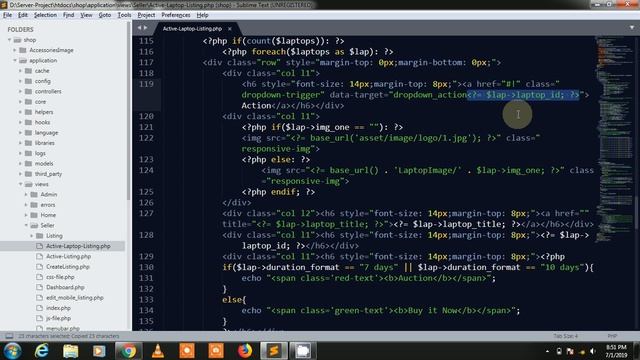Screen dimensions: 640x360
Task: Collapse the shop root folder arrow
Action: tap(9, 40)
